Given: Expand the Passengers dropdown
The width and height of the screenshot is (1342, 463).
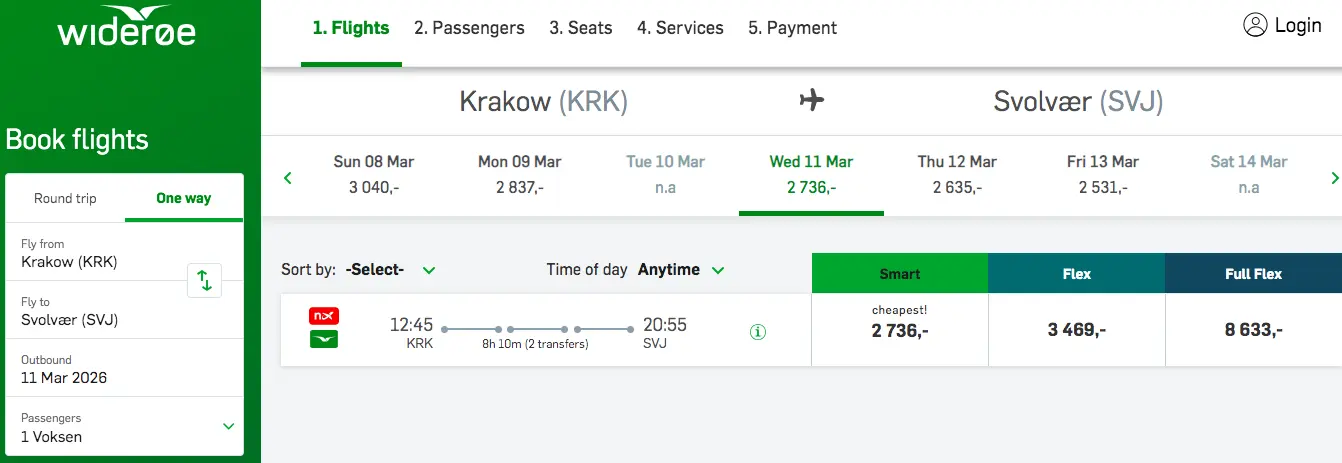Looking at the screenshot, I should tap(228, 427).
